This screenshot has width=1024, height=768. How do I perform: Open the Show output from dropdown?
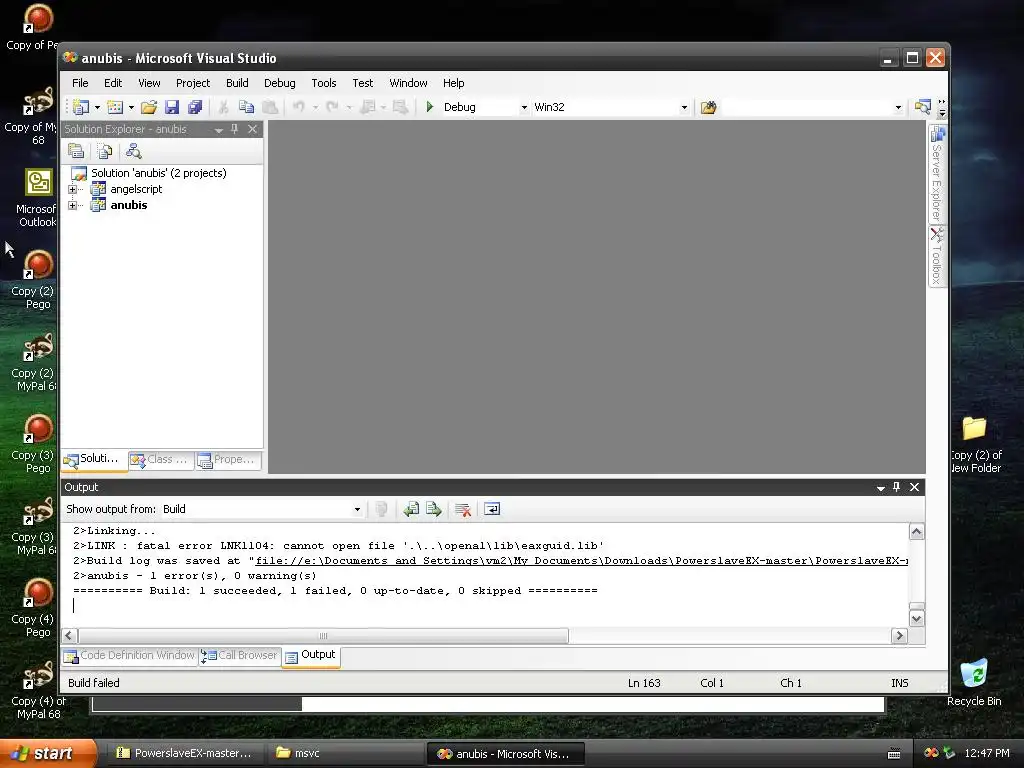(357, 509)
